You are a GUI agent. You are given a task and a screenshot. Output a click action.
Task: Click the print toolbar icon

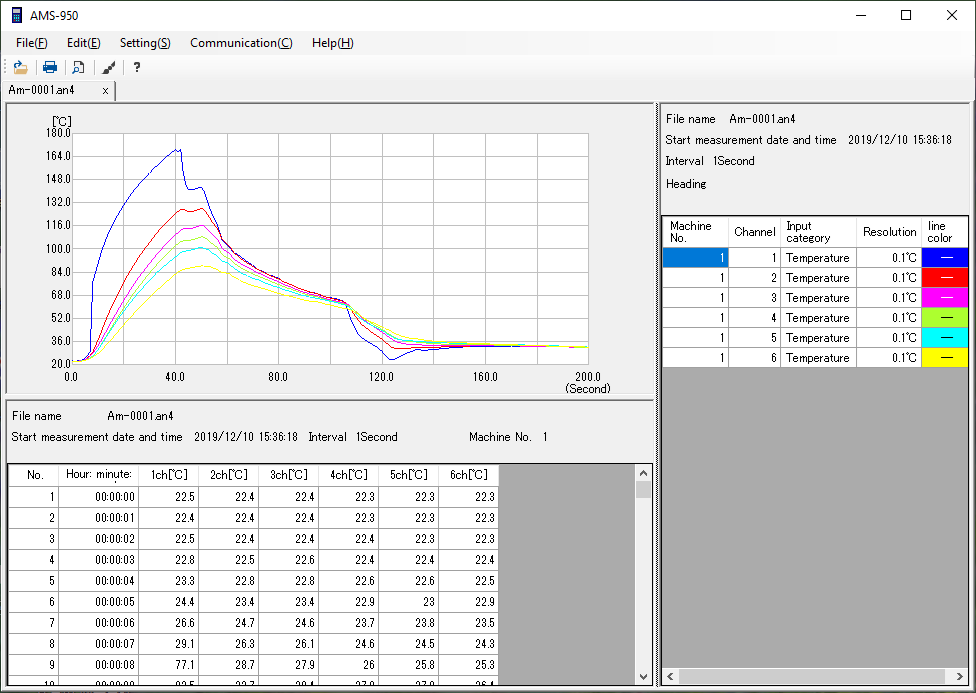[49, 67]
